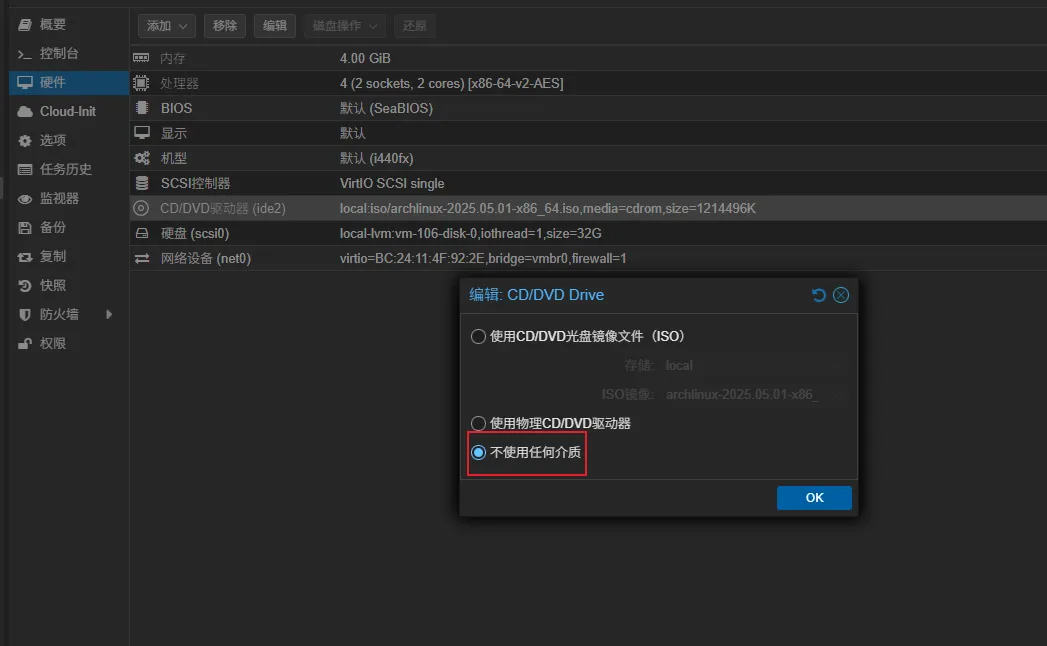The image size is (1047, 646).
Task: Select 不使用任何介质 radio option
Action: (479, 452)
